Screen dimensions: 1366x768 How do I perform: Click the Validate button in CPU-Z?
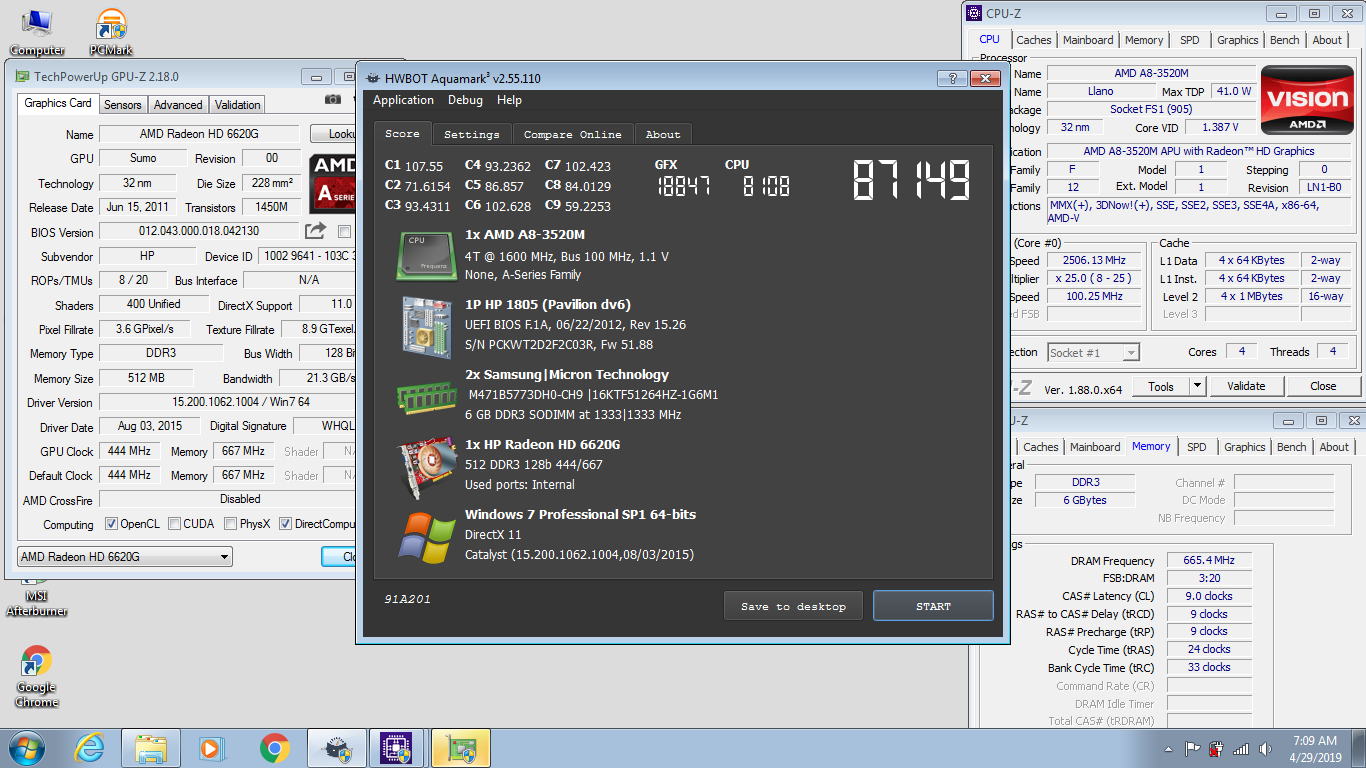[x=1246, y=386]
